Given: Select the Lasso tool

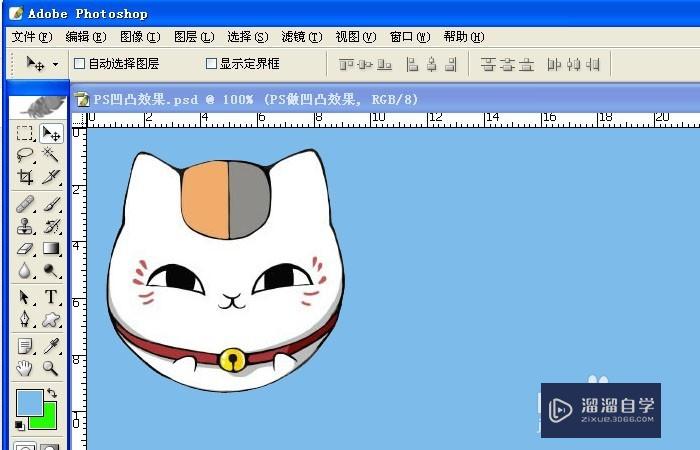Looking at the screenshot, I should tap(25, 155).
